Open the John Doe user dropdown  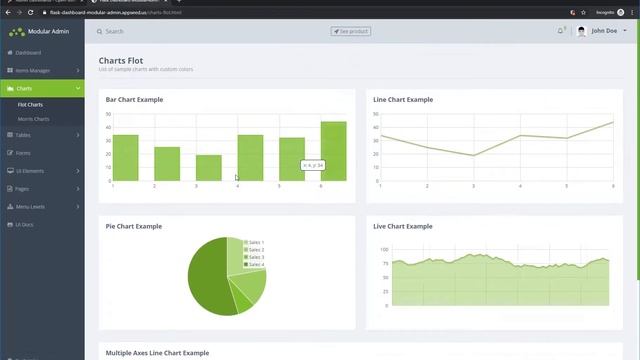click(x=625, y=31)
